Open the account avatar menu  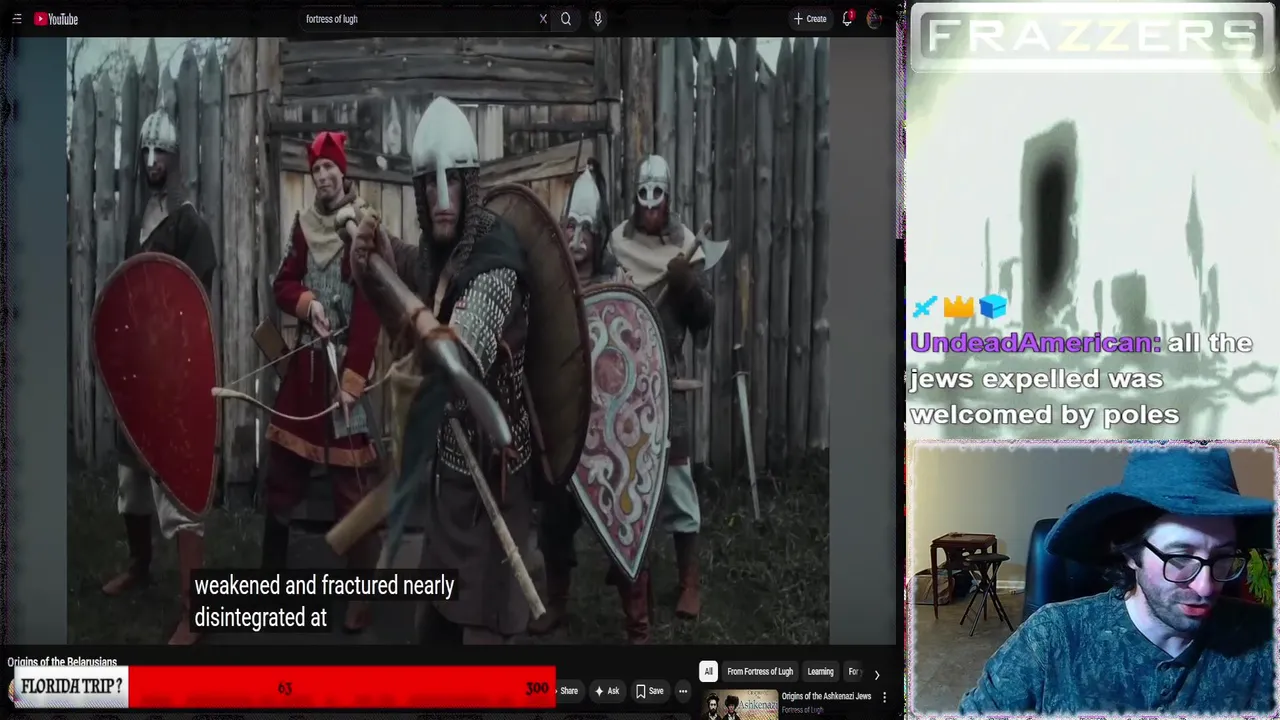click(x=875, y=19)
